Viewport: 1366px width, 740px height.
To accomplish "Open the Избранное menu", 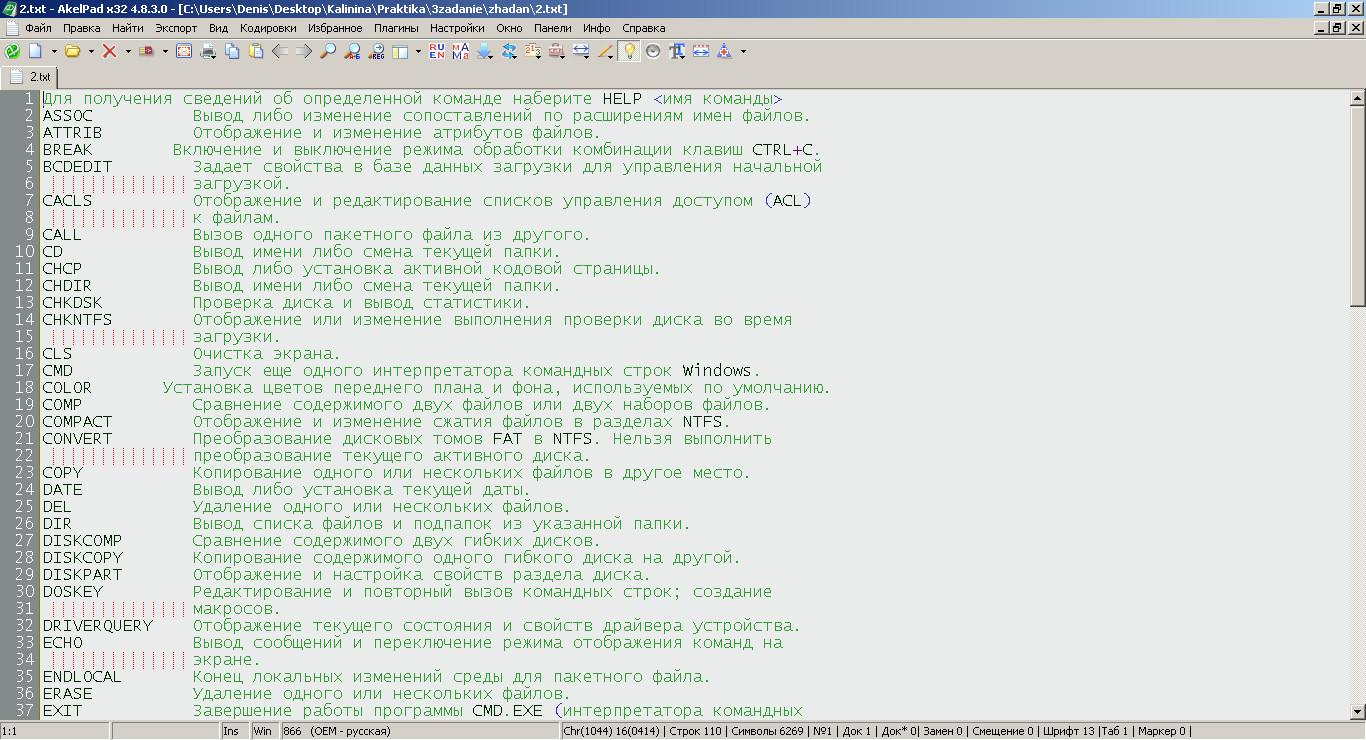I will [x=335, y=28].
